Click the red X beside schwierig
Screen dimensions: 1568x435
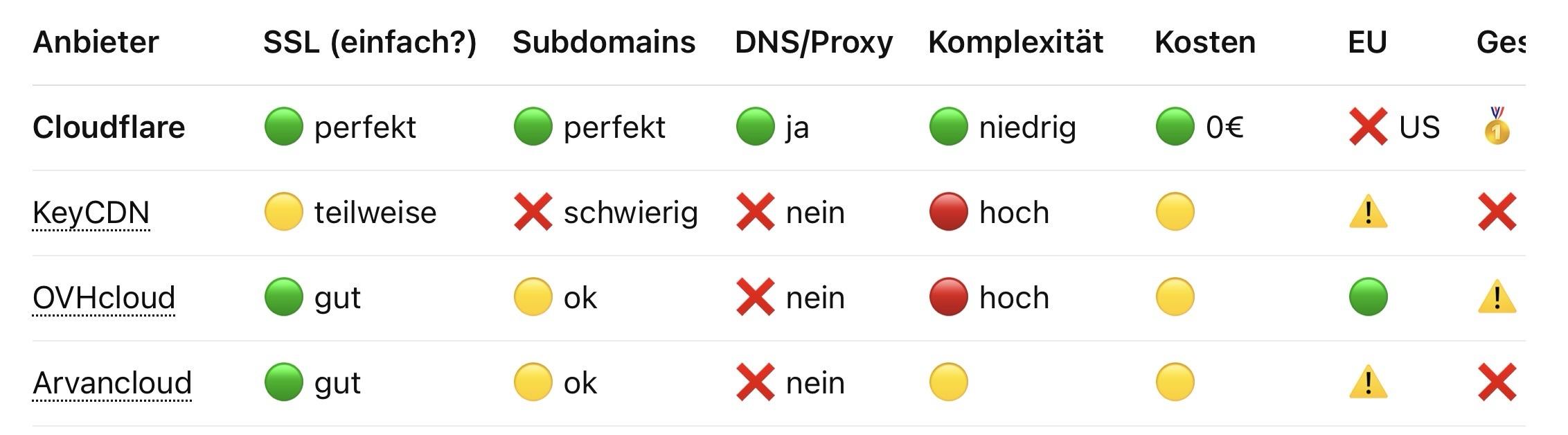(533, 212)
